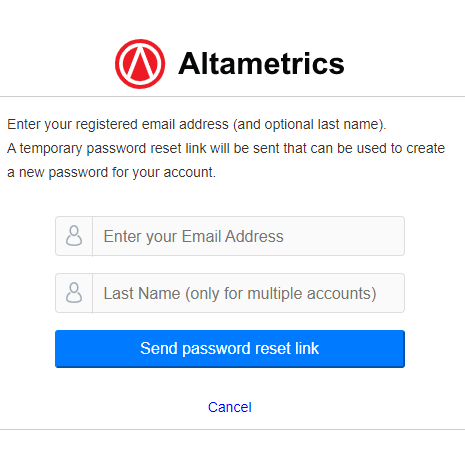
Task: Click the '(only for multiple accounts)' placeholder text
Action: (281, 294)
